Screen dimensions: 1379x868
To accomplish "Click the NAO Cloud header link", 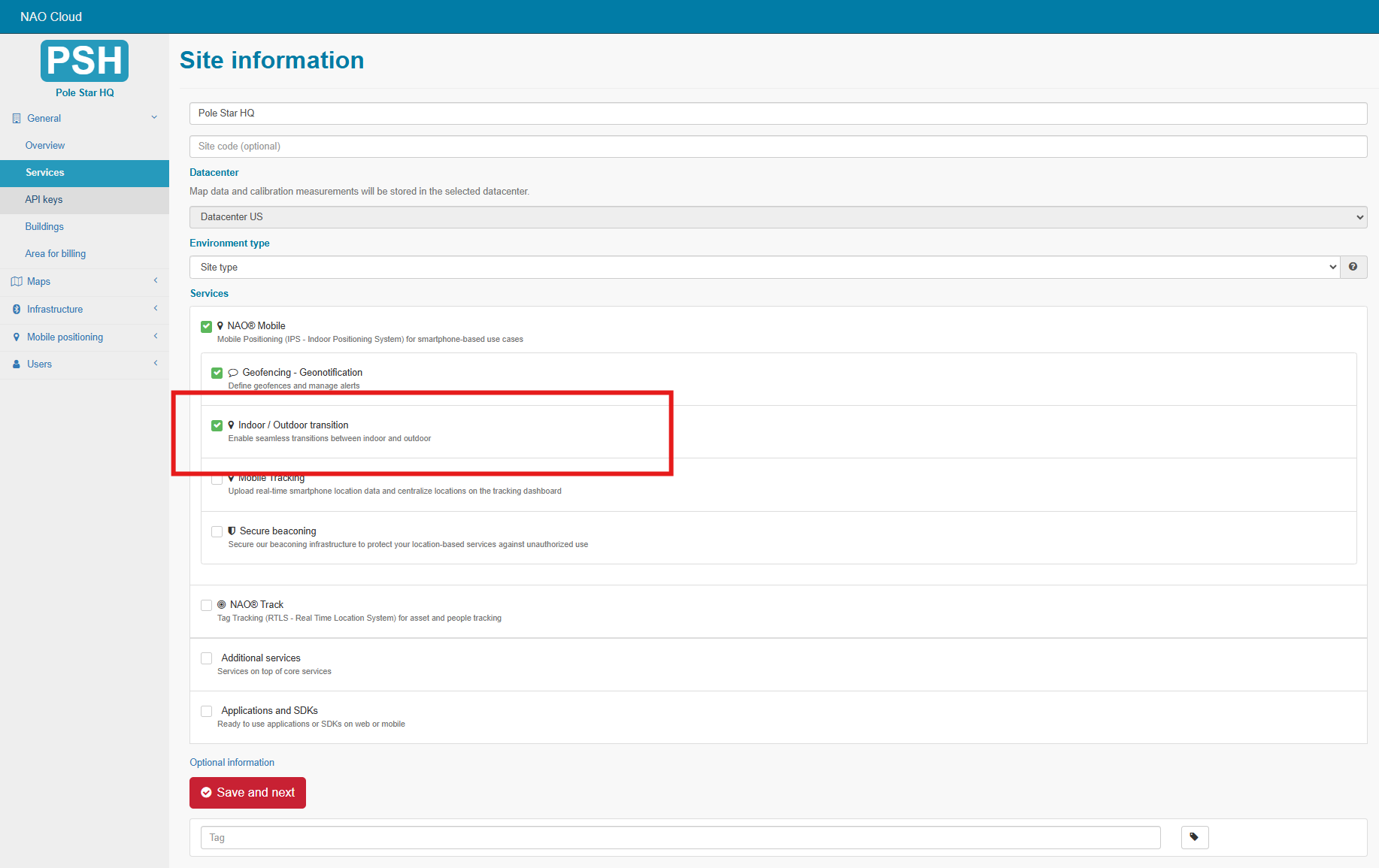I will point(51,17).
